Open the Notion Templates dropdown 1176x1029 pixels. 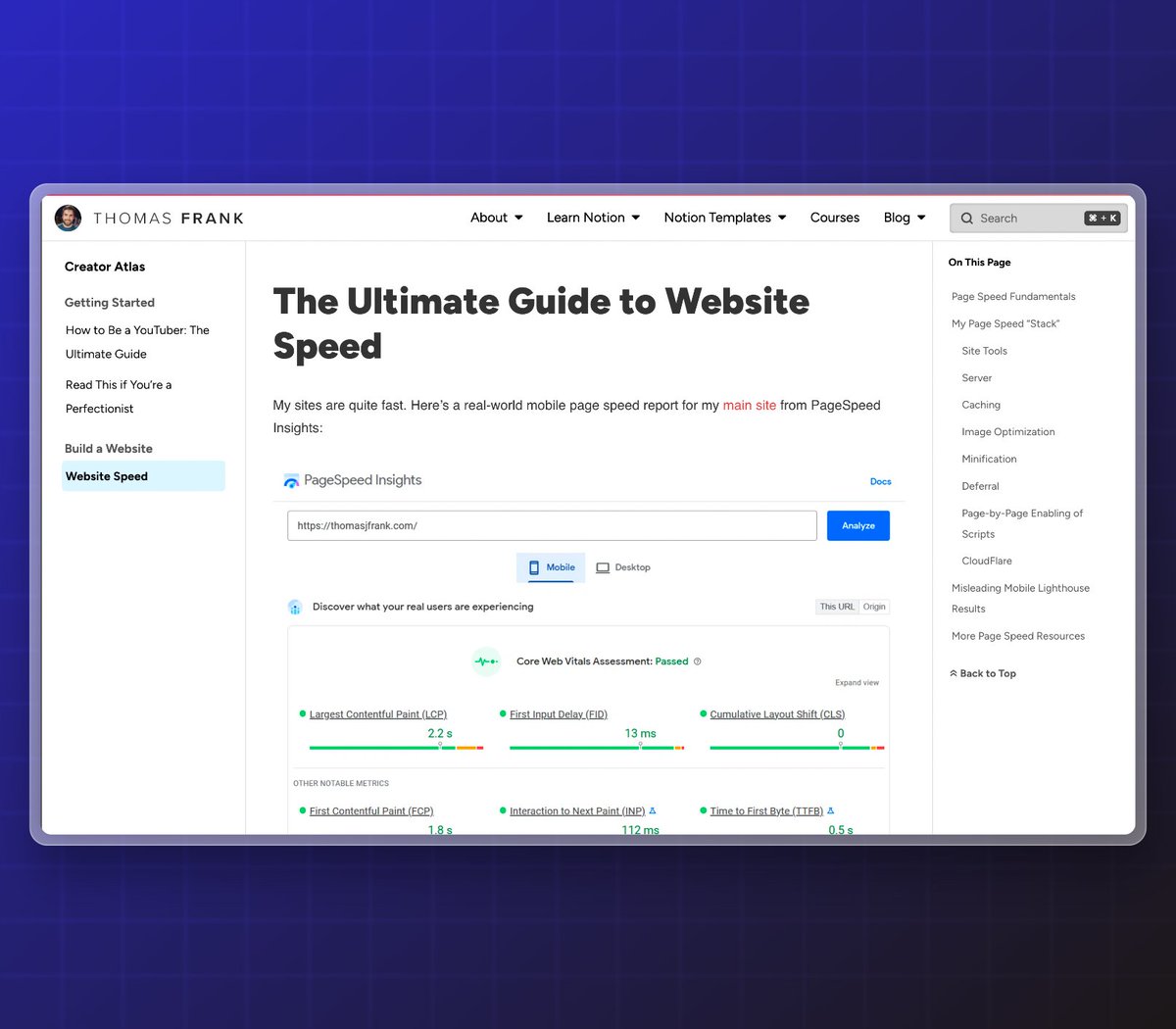(725, 218)
